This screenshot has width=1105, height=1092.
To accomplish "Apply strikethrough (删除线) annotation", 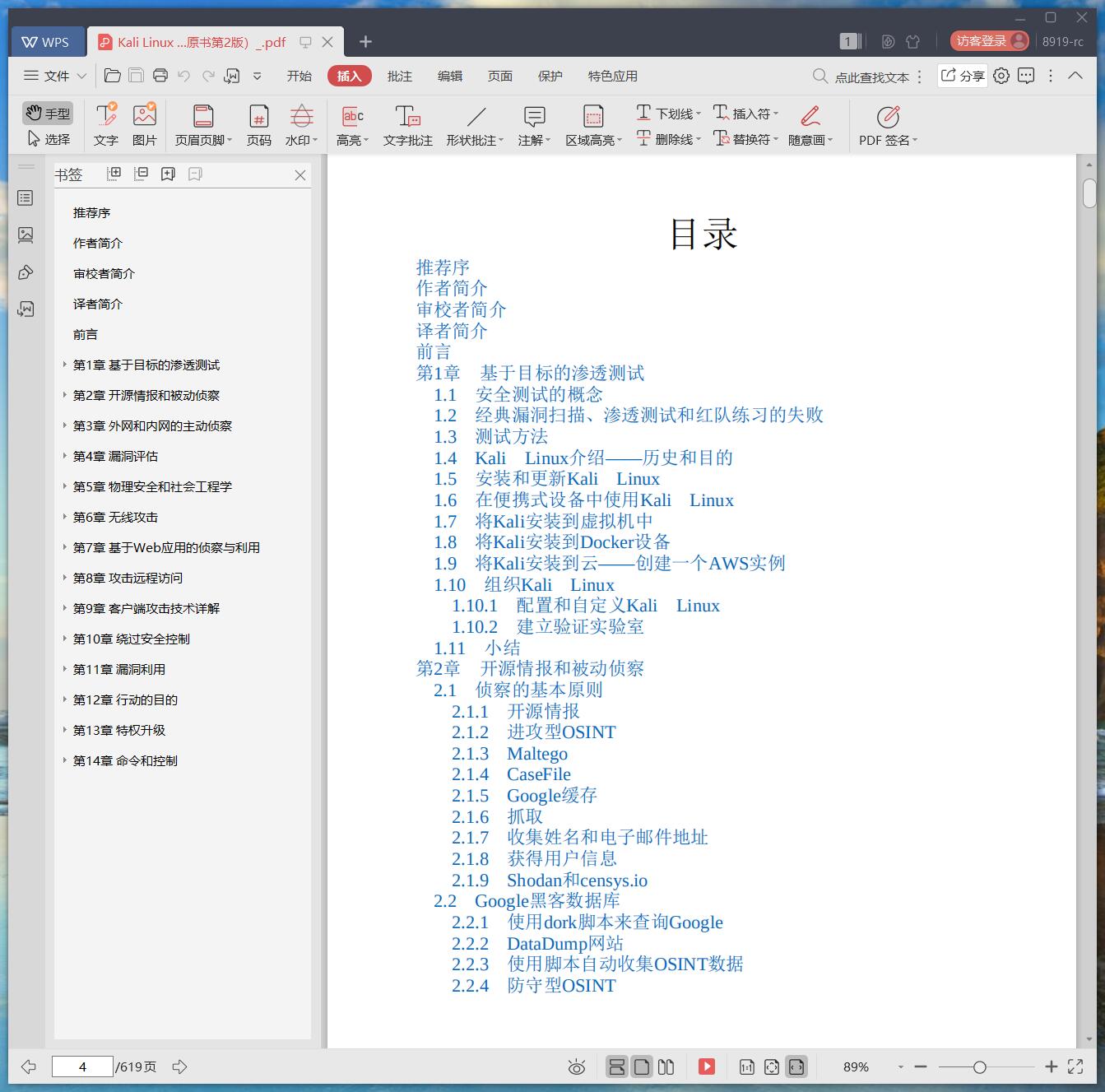I will click(x=668, y=139).
